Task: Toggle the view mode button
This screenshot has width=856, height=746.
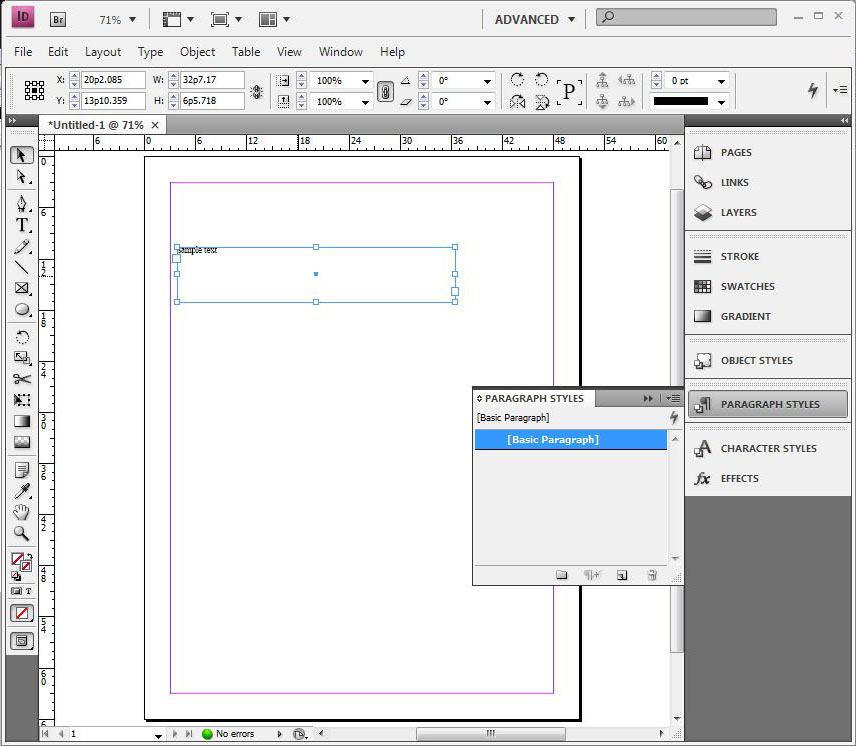Action: pos(22,641)
